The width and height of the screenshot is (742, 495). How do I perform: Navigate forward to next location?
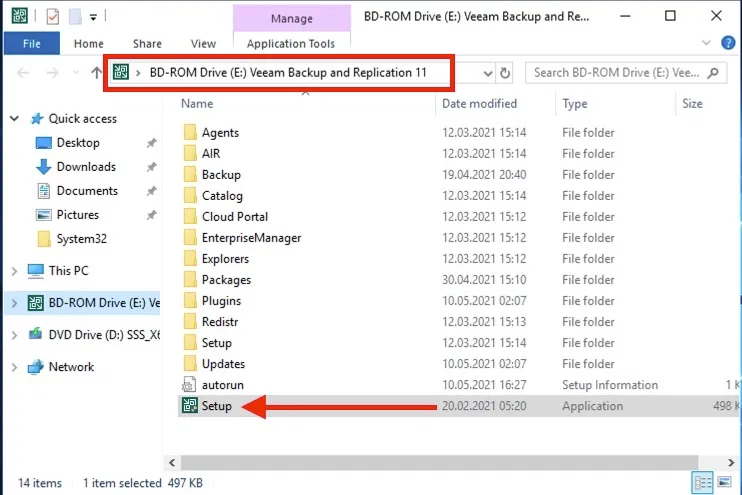[53, 73]
